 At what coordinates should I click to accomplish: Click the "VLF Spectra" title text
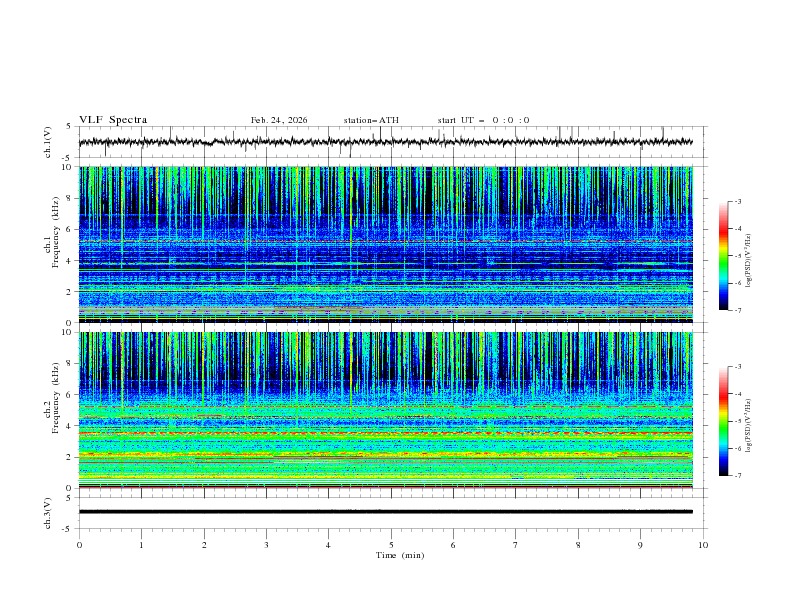point(113,120)
